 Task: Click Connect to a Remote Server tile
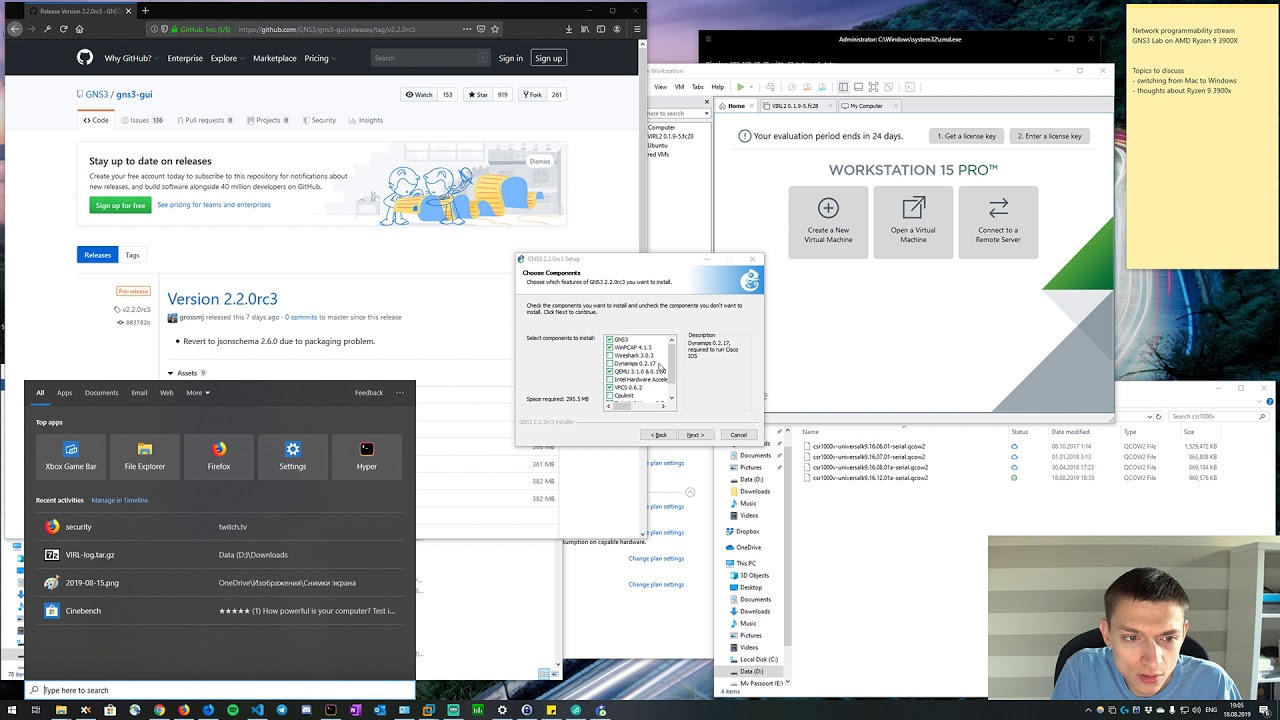click(x=998, y=222)
